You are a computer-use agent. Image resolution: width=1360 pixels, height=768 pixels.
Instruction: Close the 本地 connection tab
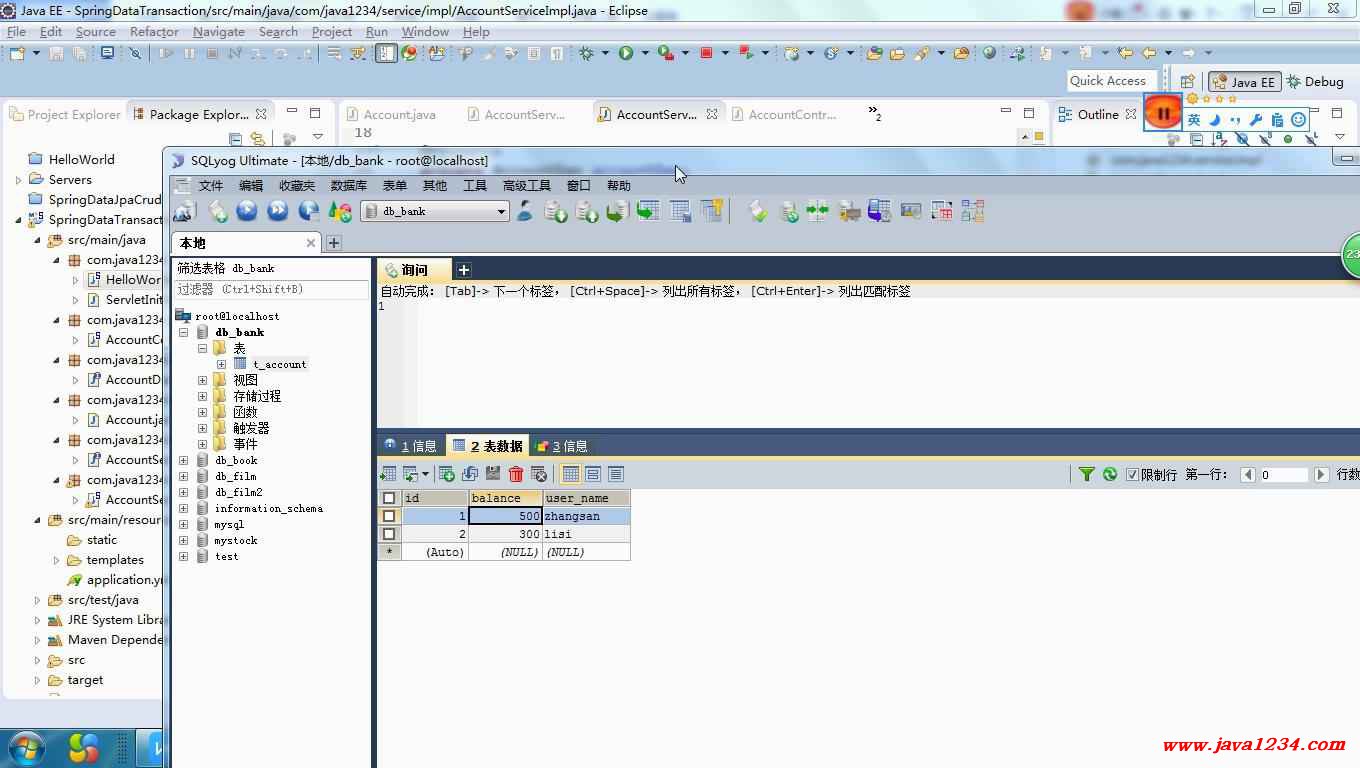pyautogui.click(x=311, y=243)
